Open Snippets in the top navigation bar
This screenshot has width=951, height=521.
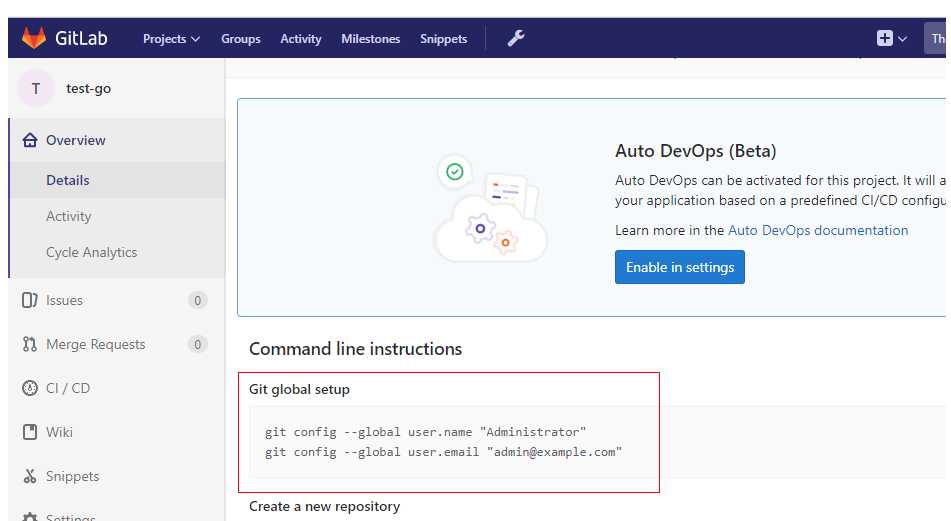point(443,39)
